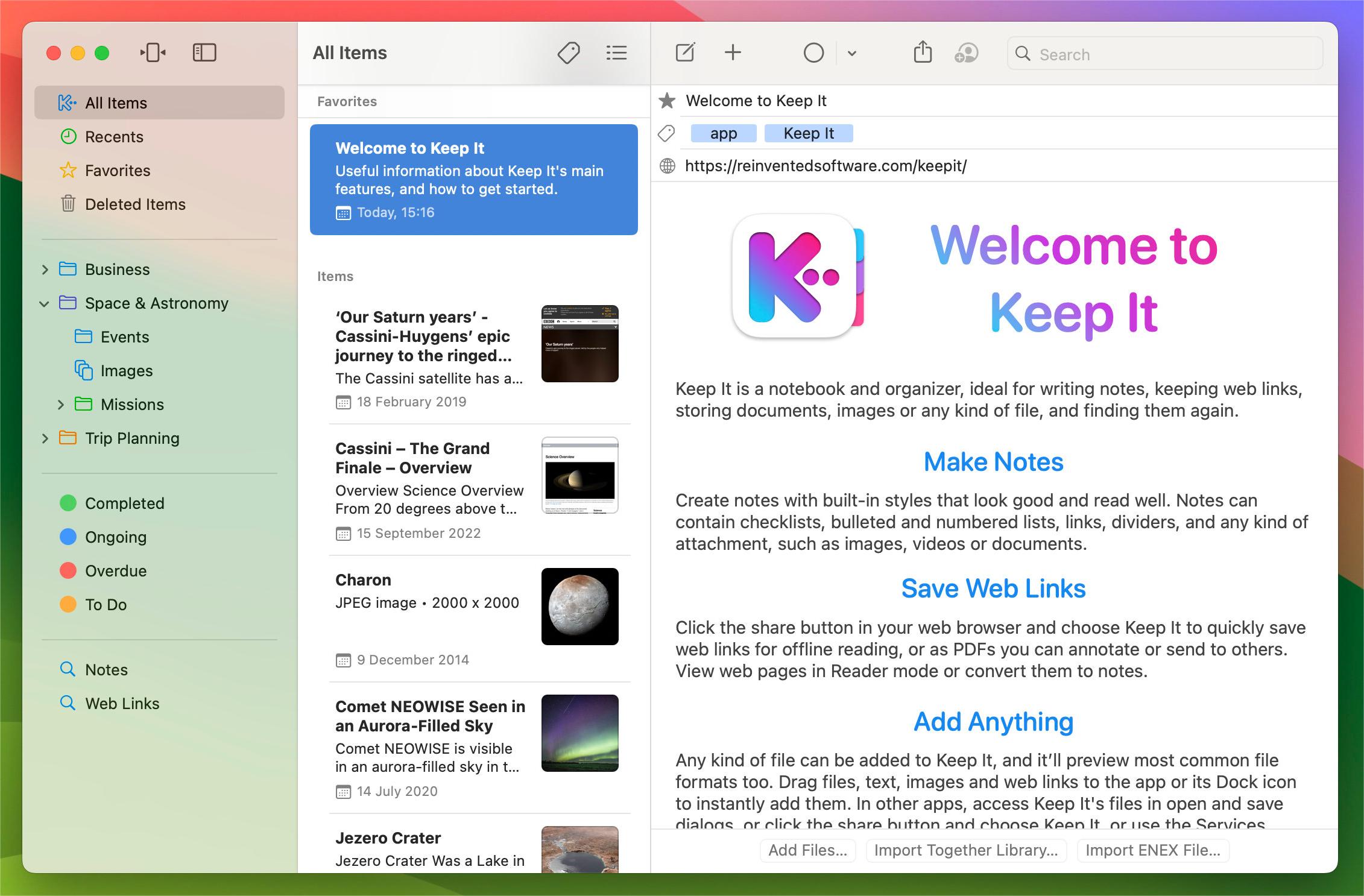Click the Keep It app logo image
This screenshot has height=896, width=1364.
[x=798, y=276]
